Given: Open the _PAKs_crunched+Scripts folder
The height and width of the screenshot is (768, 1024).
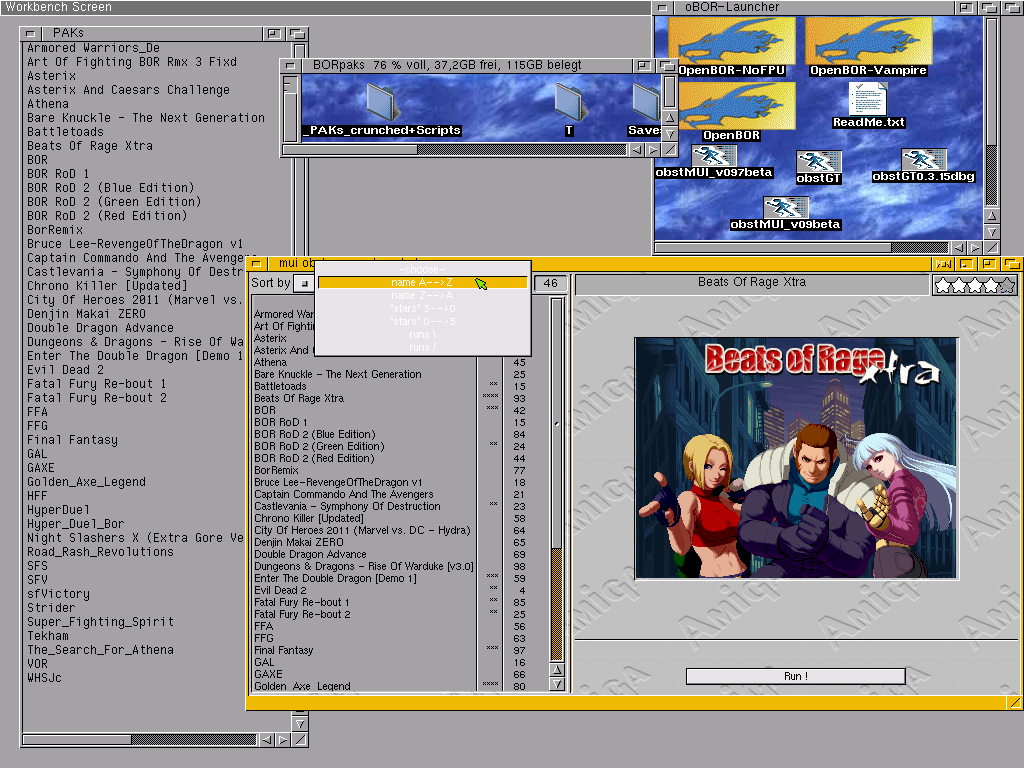Looking at the screenshot, I should [x=381, y=103].
